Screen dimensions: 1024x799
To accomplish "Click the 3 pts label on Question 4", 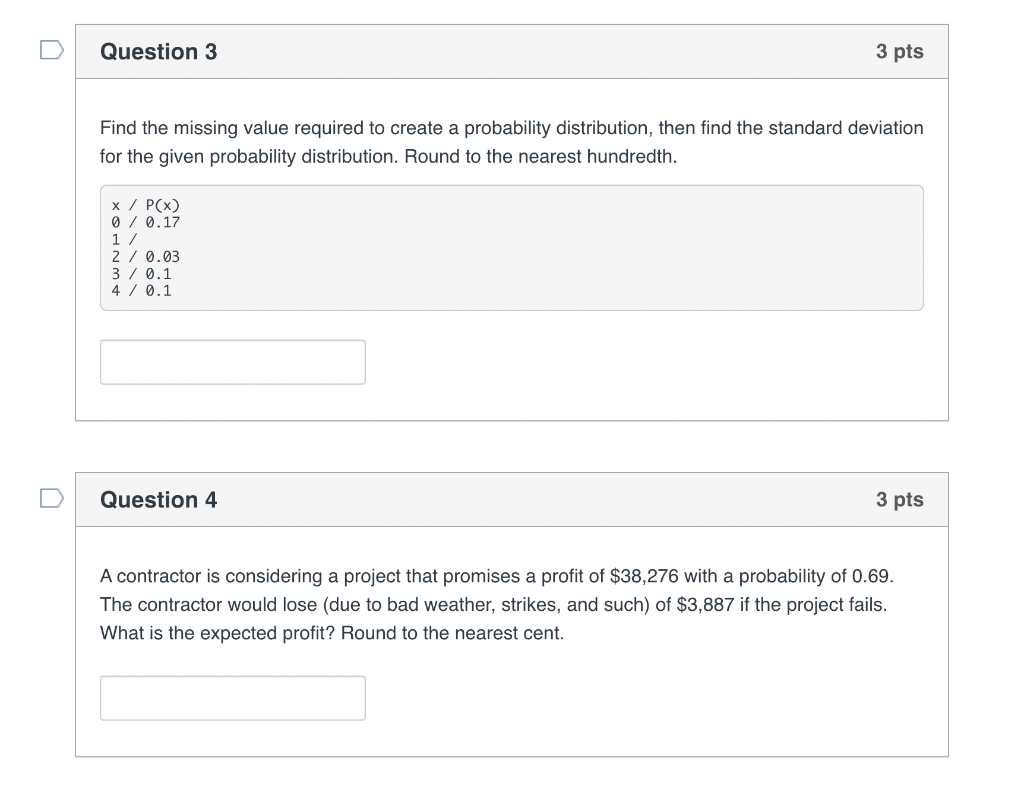I will pyautogui.click(x=902, y=499).
